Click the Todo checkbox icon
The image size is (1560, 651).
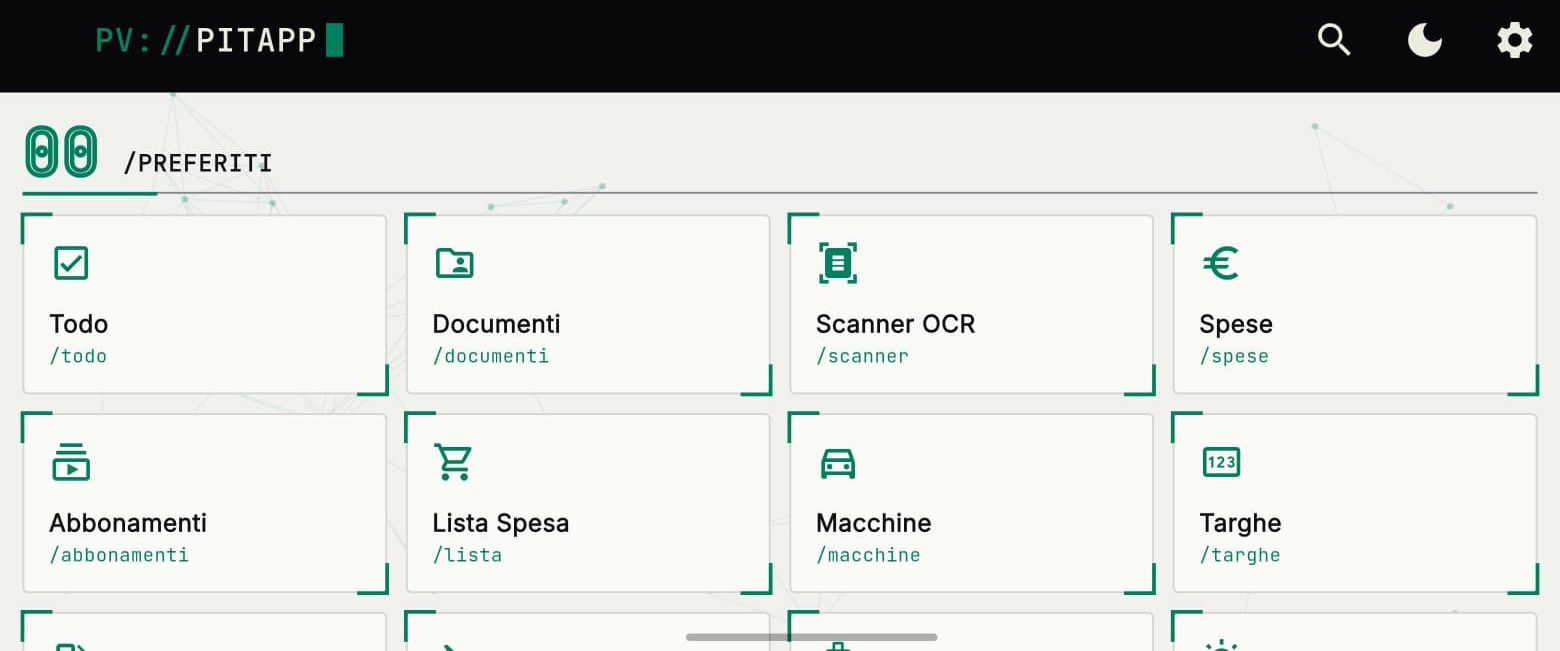(71, 263)
